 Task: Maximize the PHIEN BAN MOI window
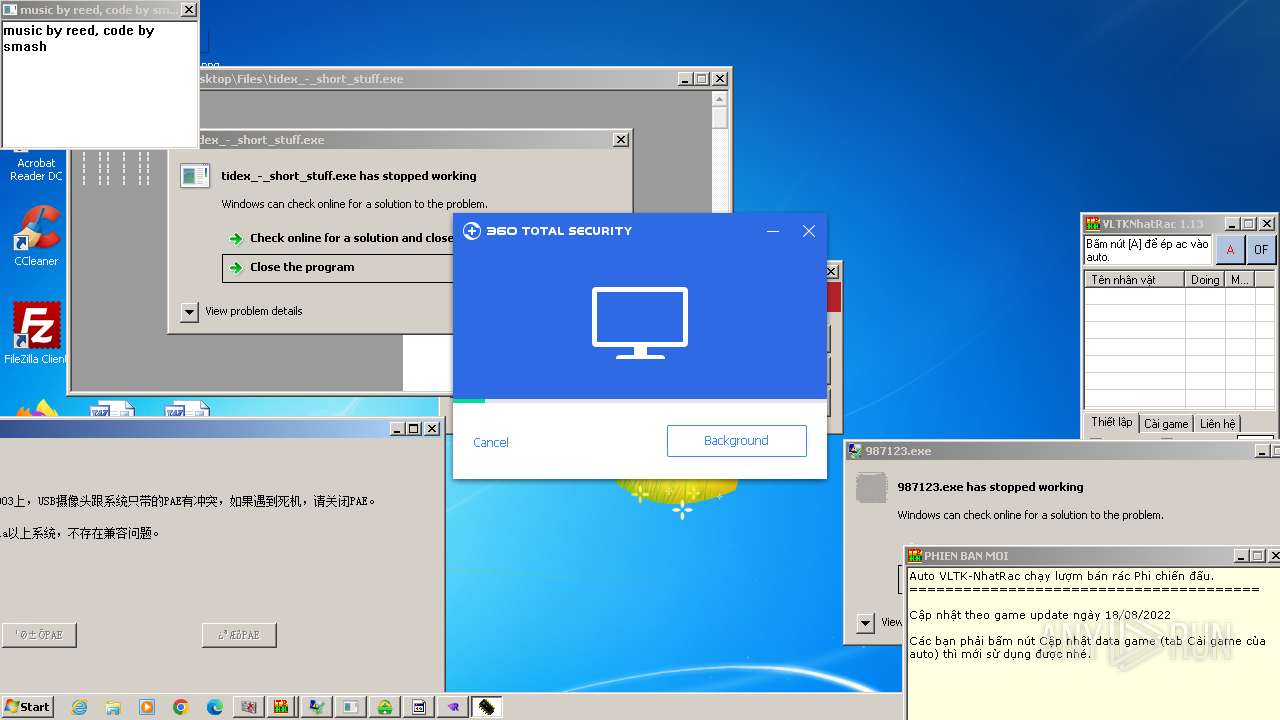(1258, 556)
